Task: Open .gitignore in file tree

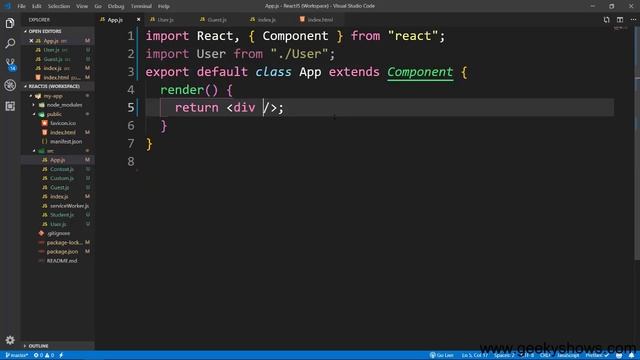Action: click(x=58, y=233)
